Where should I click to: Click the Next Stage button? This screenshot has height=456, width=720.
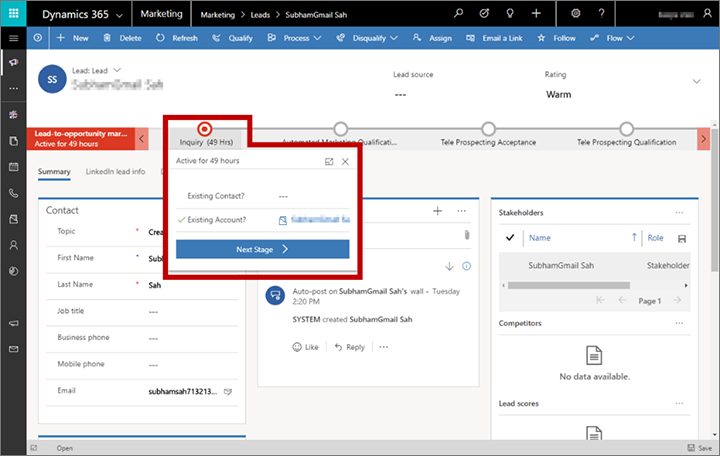[x=262, y=249]
